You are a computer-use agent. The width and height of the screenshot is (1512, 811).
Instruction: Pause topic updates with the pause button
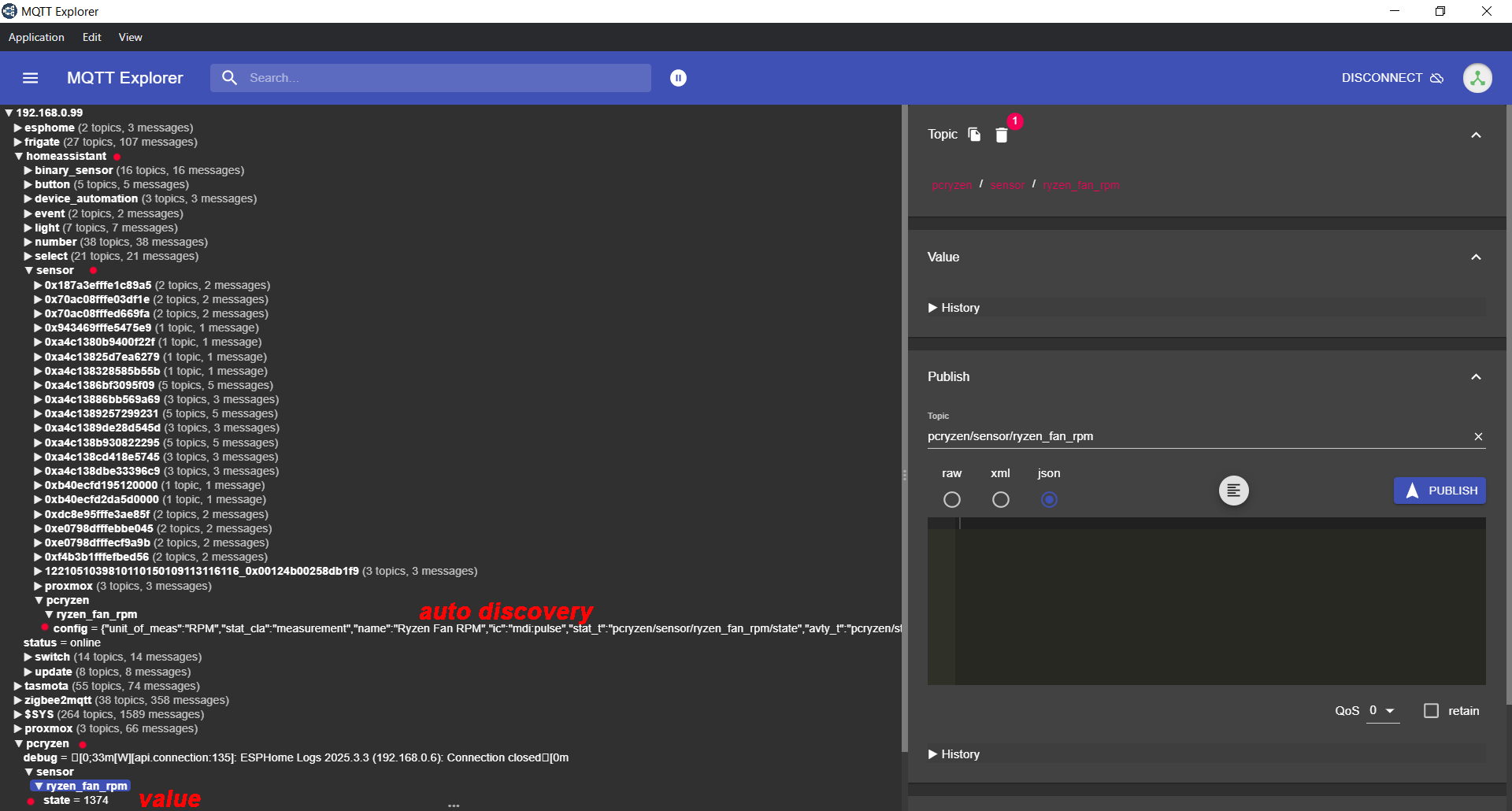[x=678, y=78]
